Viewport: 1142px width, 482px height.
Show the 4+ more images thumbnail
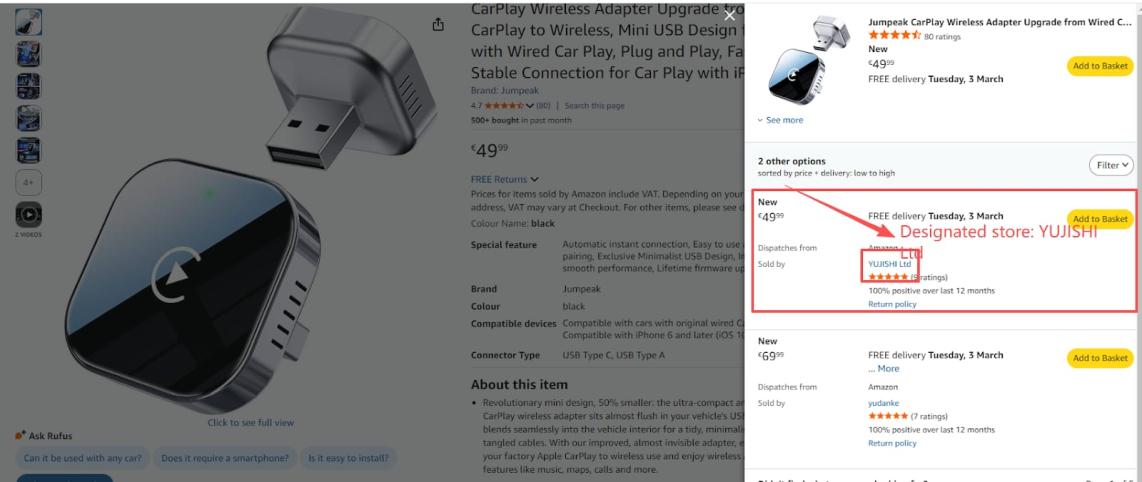pos(28,183)
